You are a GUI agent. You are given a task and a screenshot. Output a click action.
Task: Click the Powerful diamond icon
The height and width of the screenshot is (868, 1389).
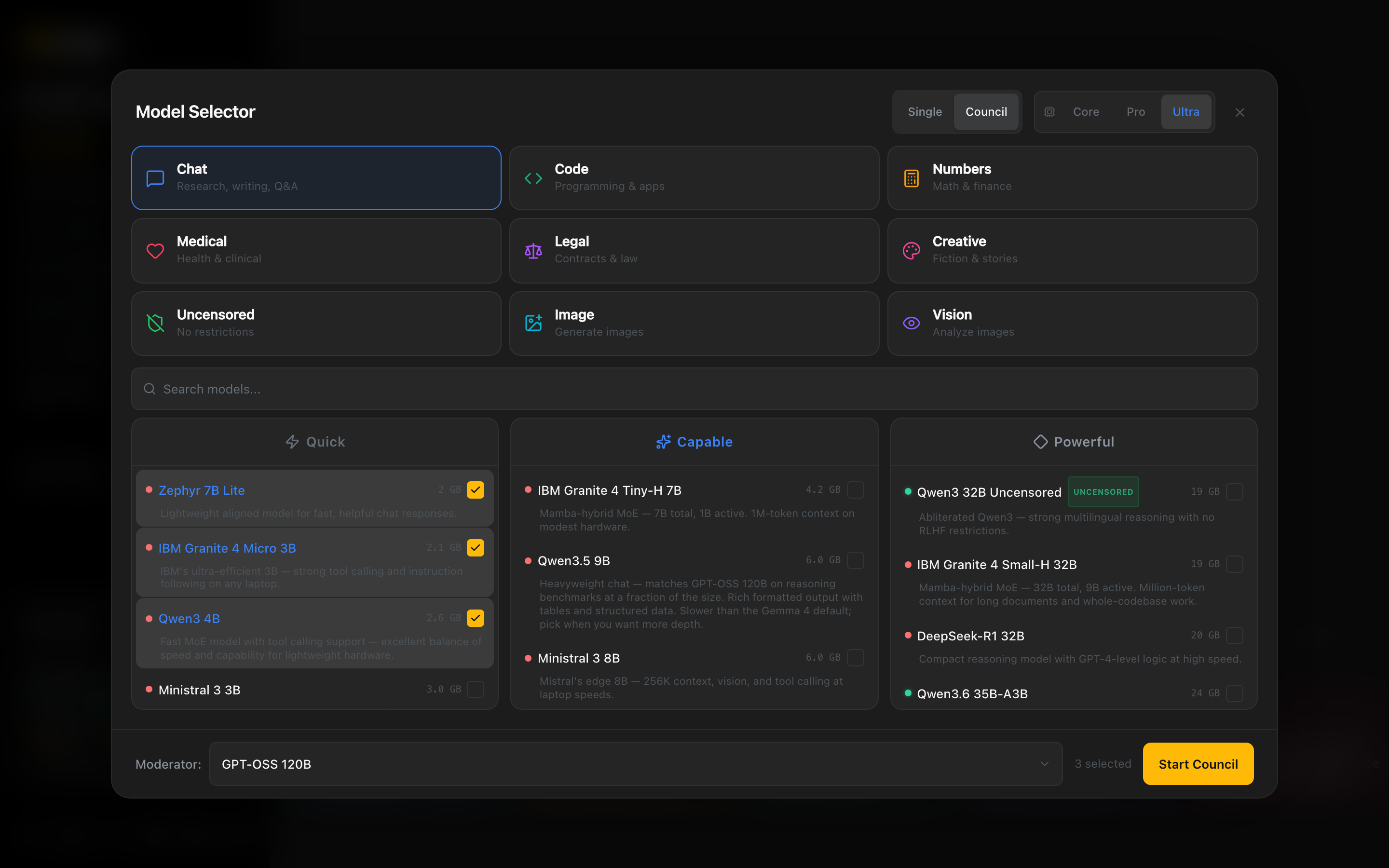(x=1041, y=441)
